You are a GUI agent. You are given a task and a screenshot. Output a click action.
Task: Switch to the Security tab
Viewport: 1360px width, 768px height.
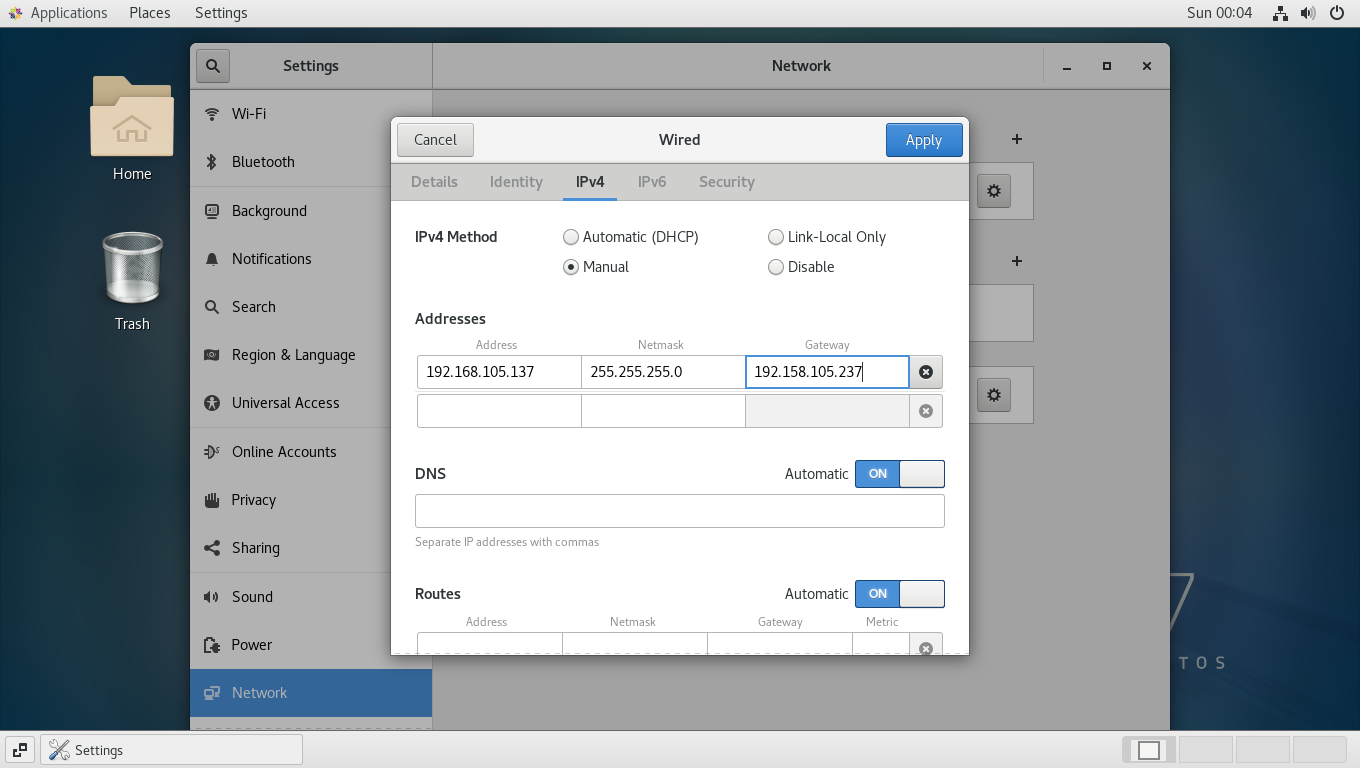pos(726,182)
